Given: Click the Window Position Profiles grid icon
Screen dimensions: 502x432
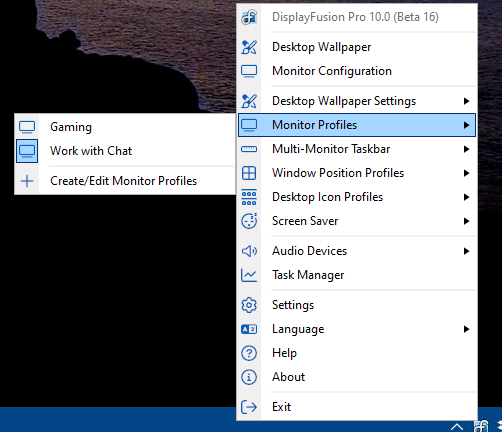Looking at the screenshot, I should pyautogui.click(x=249, y=173).
